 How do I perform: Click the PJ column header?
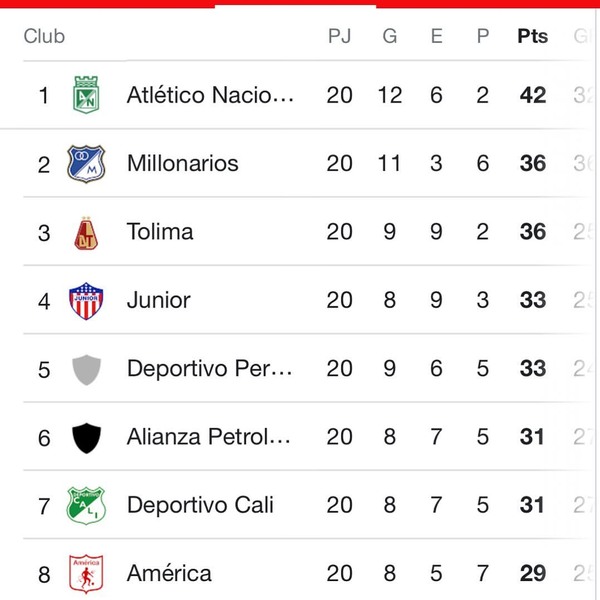point(340,37)
